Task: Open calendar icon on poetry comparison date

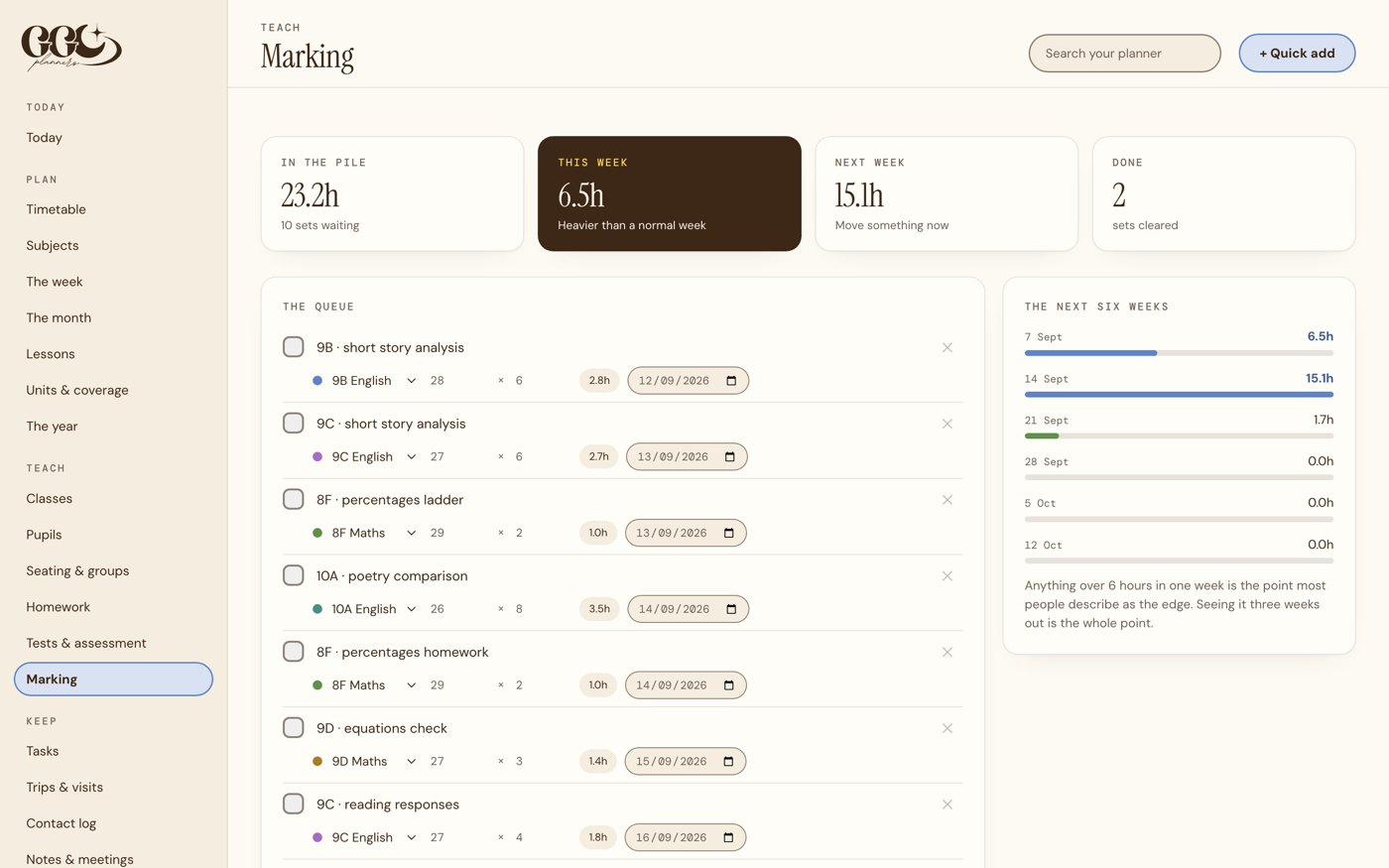Action: coord(731,609)
